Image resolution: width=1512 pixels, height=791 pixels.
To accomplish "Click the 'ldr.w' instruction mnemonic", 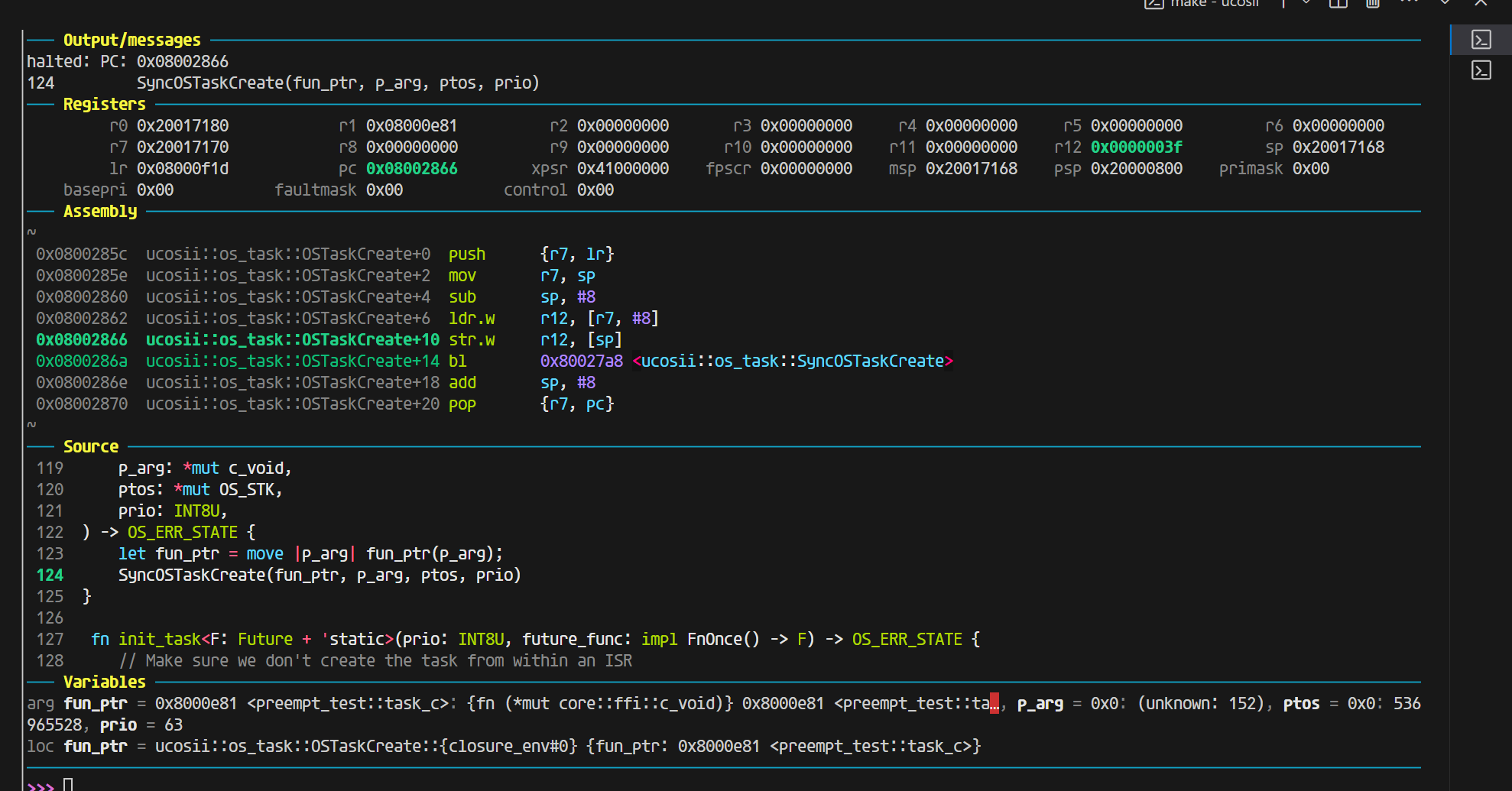I will tap(472, 318).
